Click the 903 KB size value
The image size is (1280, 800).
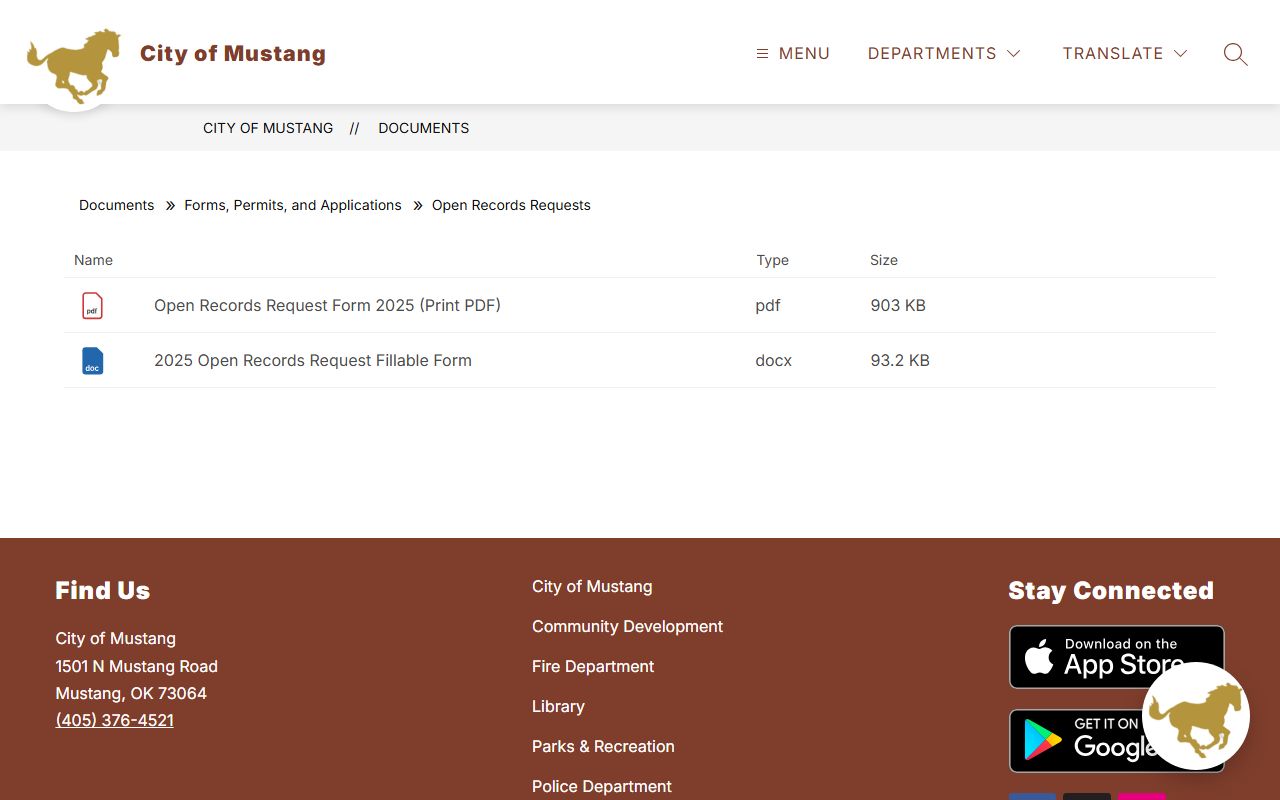(898, 305)
